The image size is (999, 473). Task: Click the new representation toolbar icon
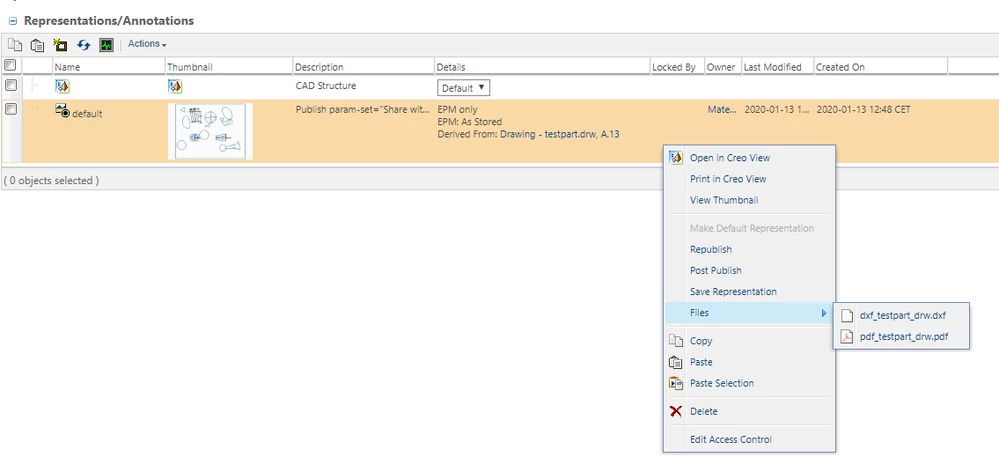(x=61, y=45)
